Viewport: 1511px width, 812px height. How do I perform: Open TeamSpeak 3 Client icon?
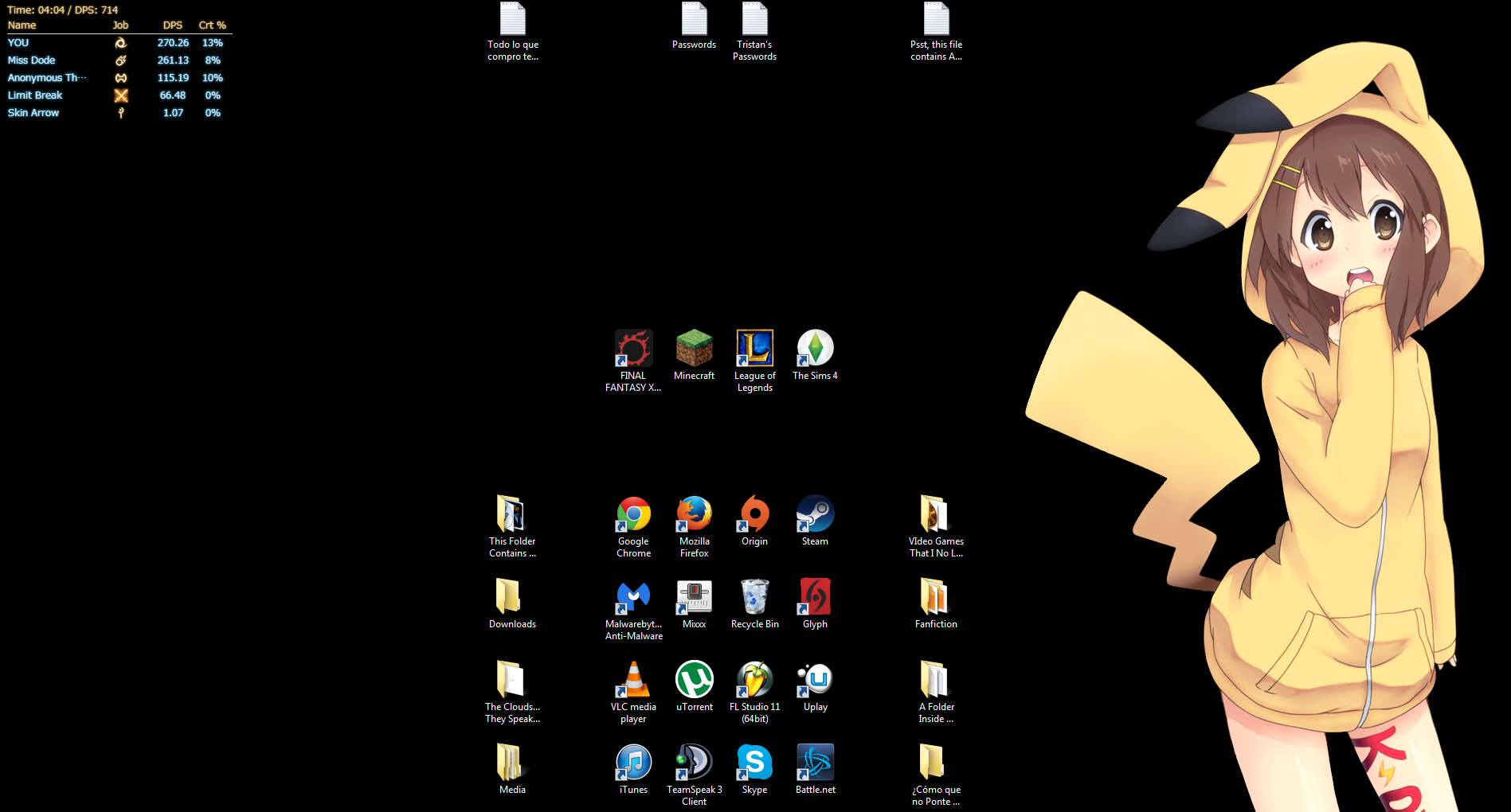(694, 775)
